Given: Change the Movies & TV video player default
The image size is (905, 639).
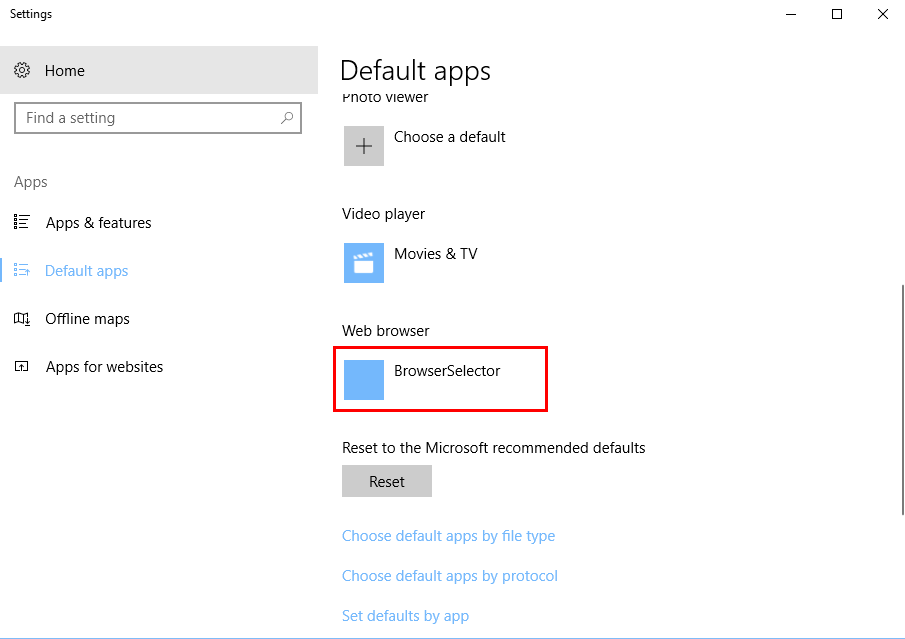Looking at the screenshot, I should pyautogui.click(x=436, y=254).
